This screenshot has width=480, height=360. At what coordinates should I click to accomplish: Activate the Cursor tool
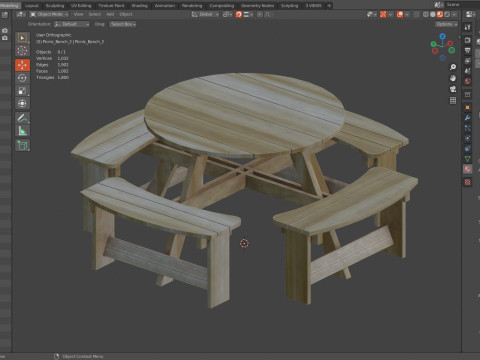click(x=22, y=51)
